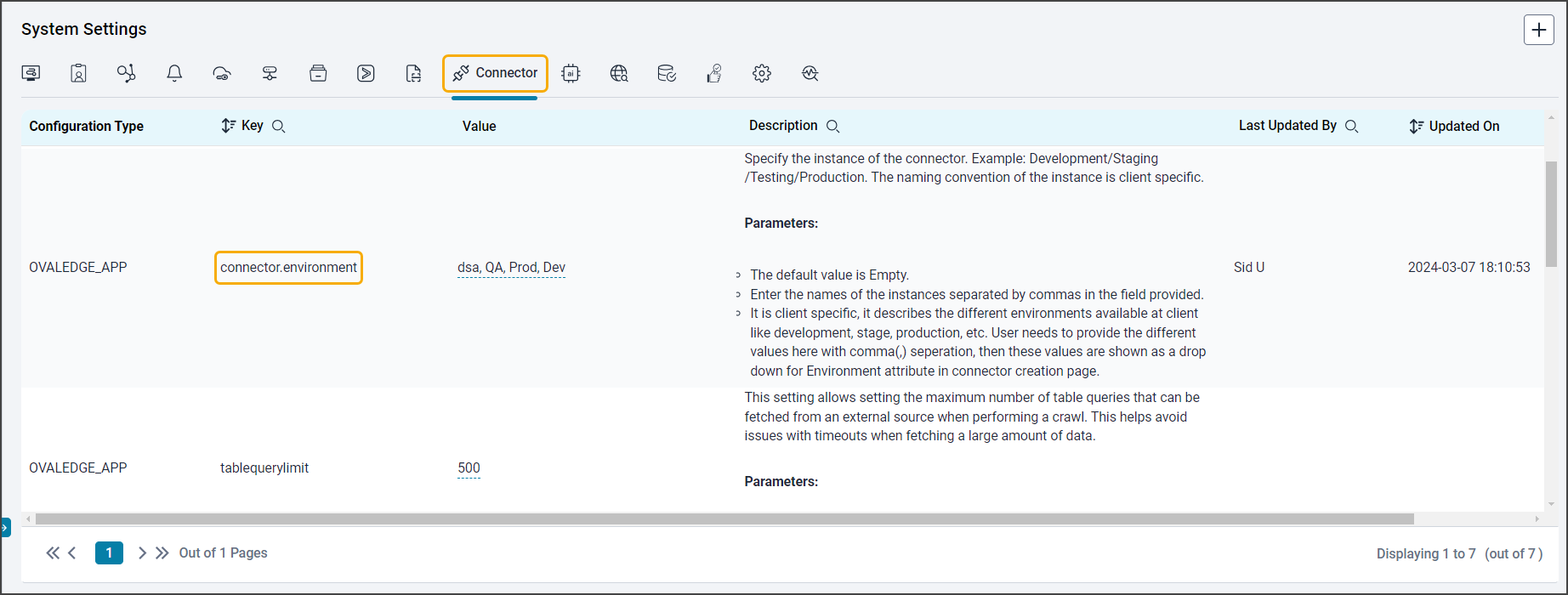Edit the value dsa, QA, Prod, Dev
This screenshot has height=595, width=1568.
click(511, 267)
